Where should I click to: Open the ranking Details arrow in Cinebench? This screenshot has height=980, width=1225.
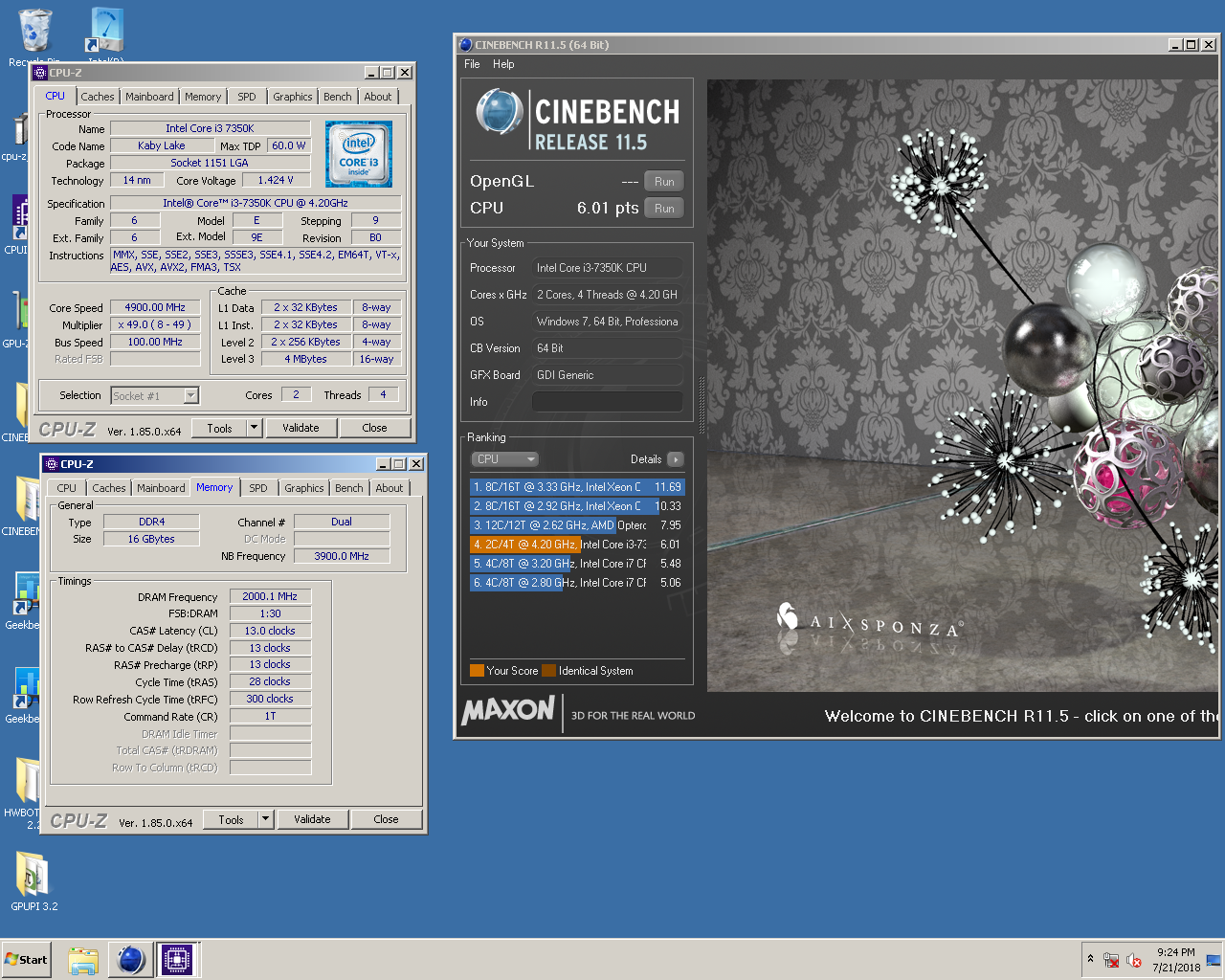coord(675,459)
